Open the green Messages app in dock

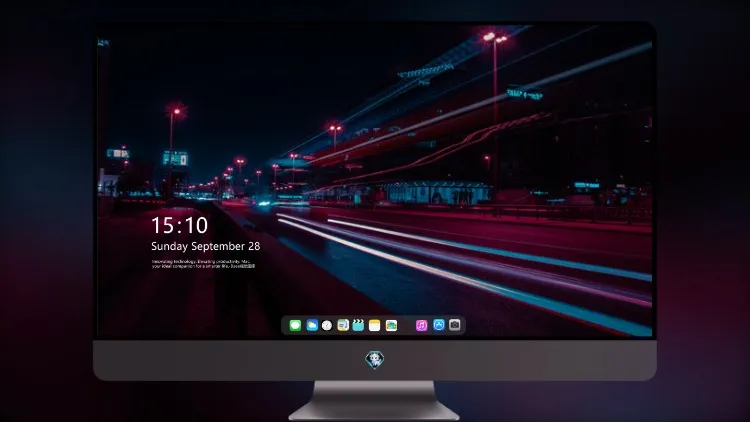(x=295, y=325)
